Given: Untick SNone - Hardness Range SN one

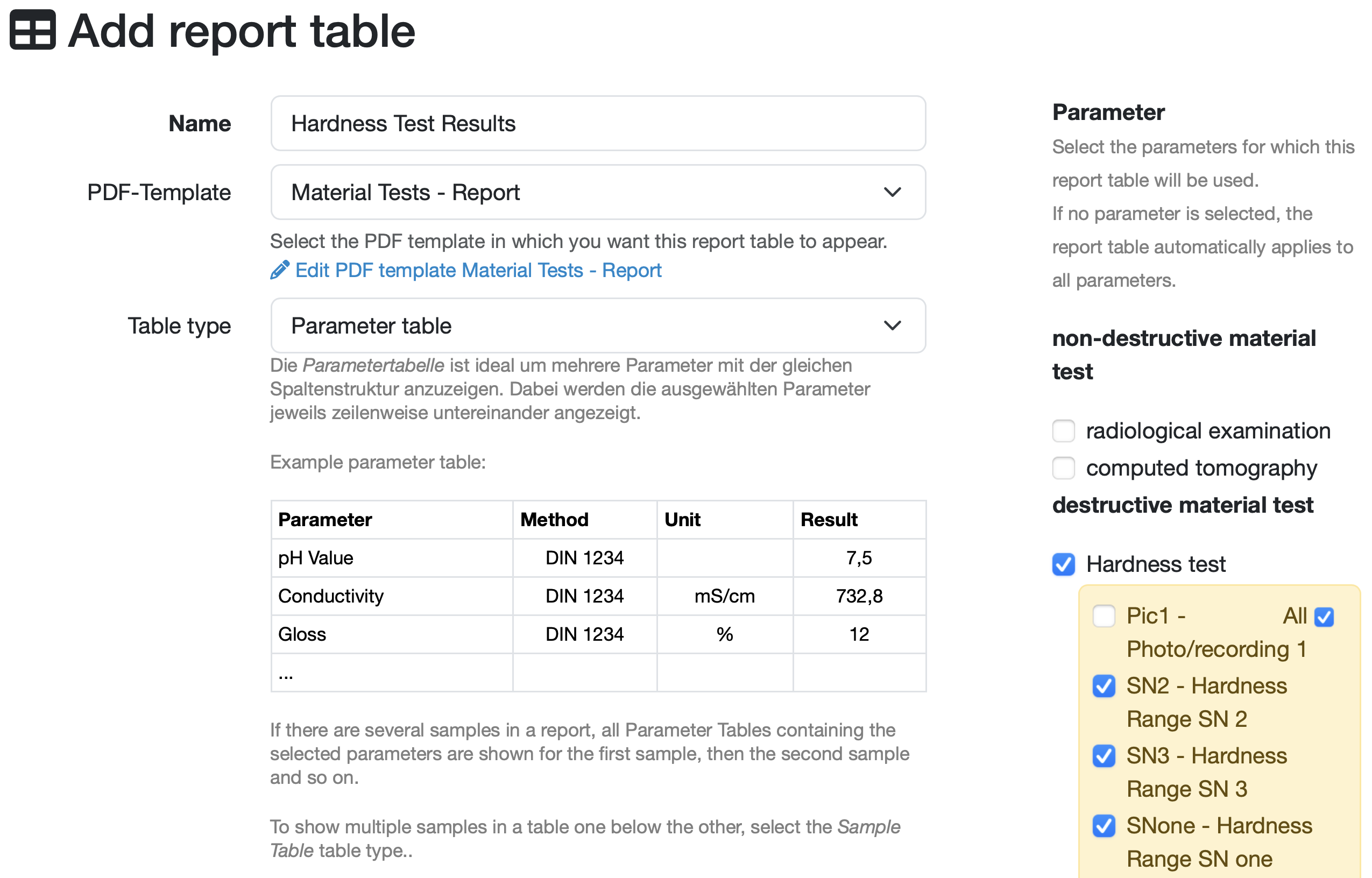Looking at the screenshot, I should pyautogui.click(x=1104, y=826).
